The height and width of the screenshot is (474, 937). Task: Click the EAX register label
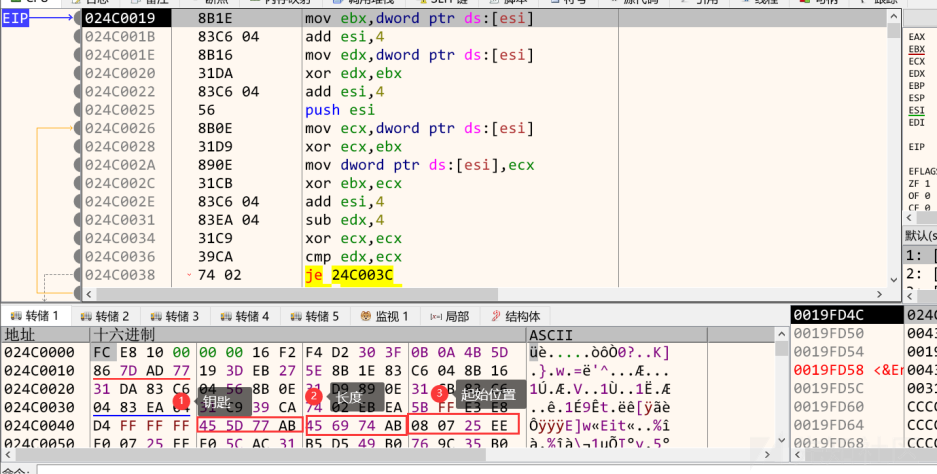[x=916, y=37]
